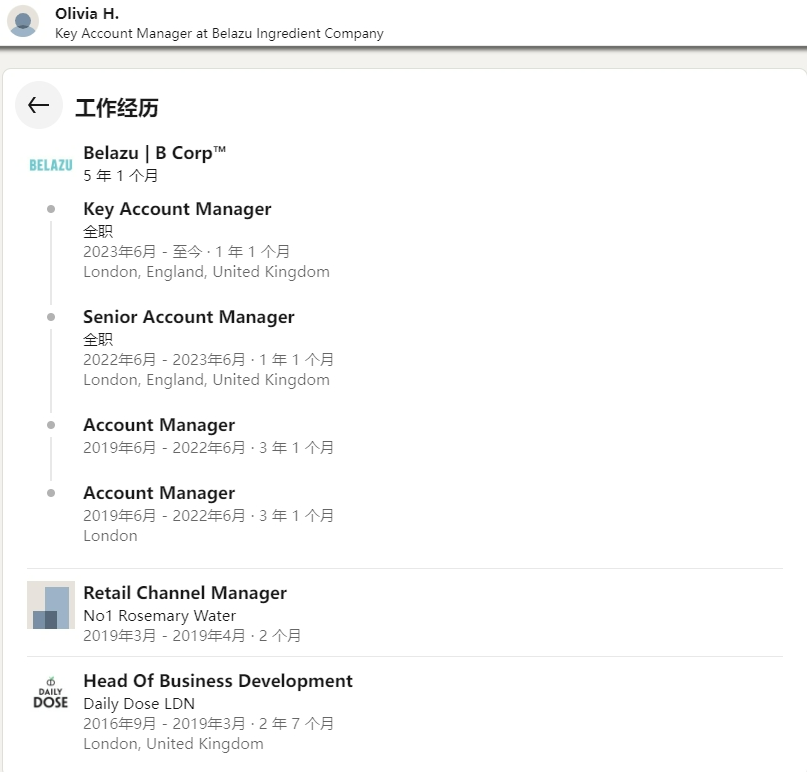Open the Belazu | B Corp™ company title
The width and height of the screenshot is (807, 772).
coord(154,153)
